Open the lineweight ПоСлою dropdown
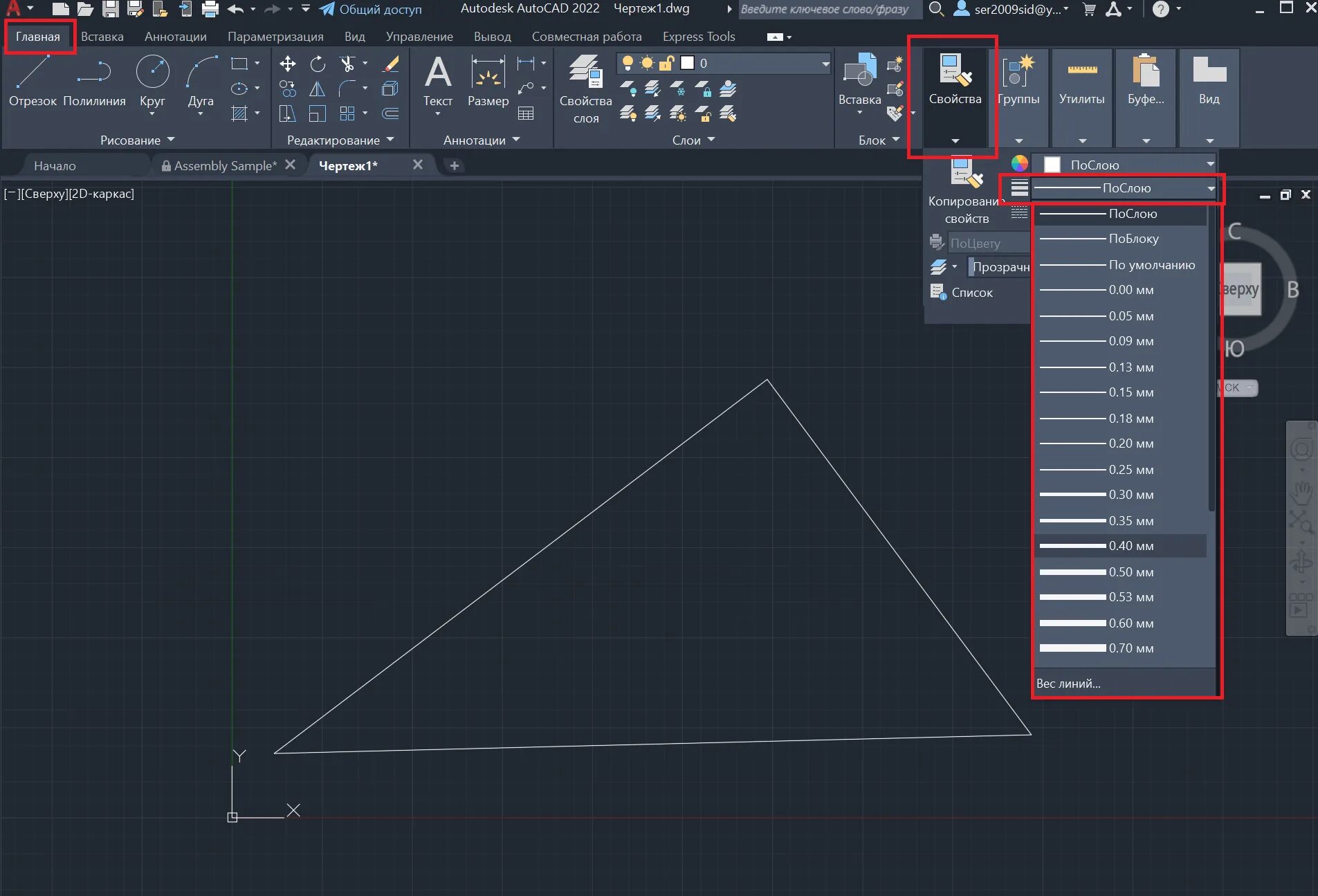Screen dimensions: 1318x896 pyautogui.click(x=1211, y=188)
